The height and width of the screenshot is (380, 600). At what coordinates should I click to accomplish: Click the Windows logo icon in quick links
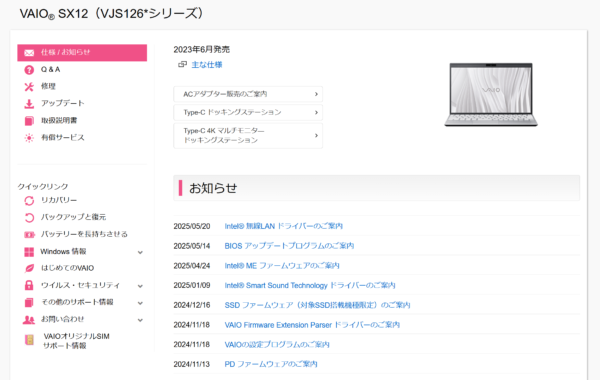pyautogui.click(x=29, y=252)
